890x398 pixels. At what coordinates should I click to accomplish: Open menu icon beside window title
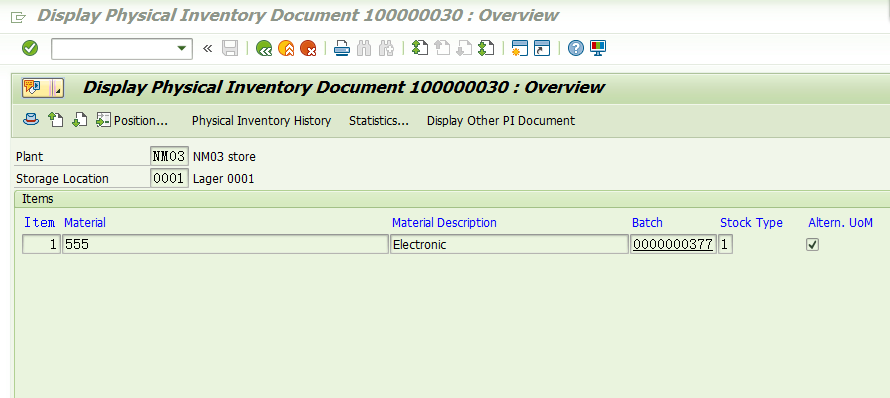click(x=18, y=16)
